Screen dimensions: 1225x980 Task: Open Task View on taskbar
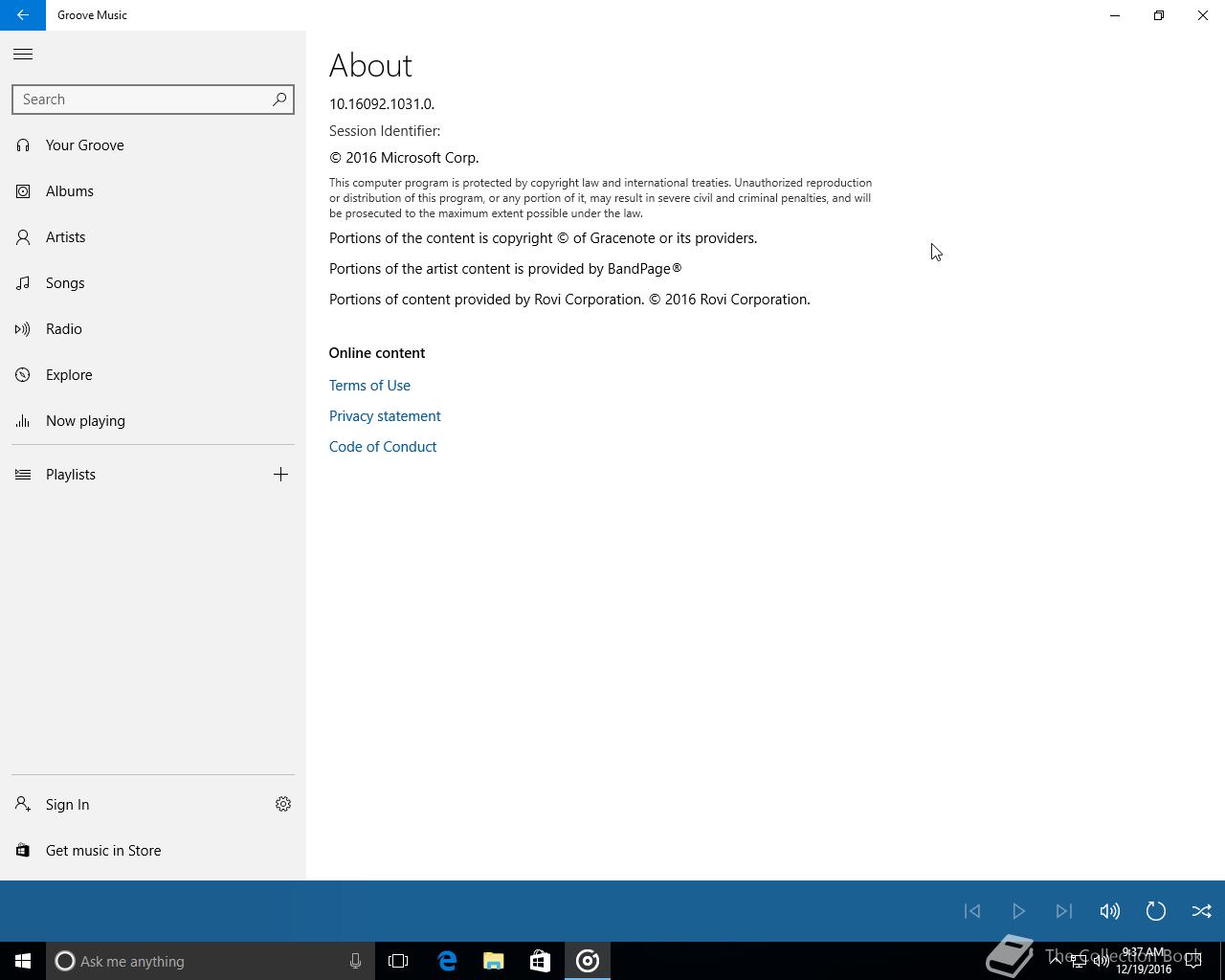click(398, 961)
